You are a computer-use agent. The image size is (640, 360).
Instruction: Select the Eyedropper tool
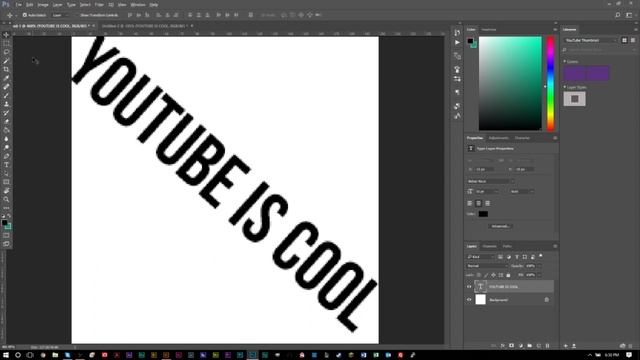(6, 78)
